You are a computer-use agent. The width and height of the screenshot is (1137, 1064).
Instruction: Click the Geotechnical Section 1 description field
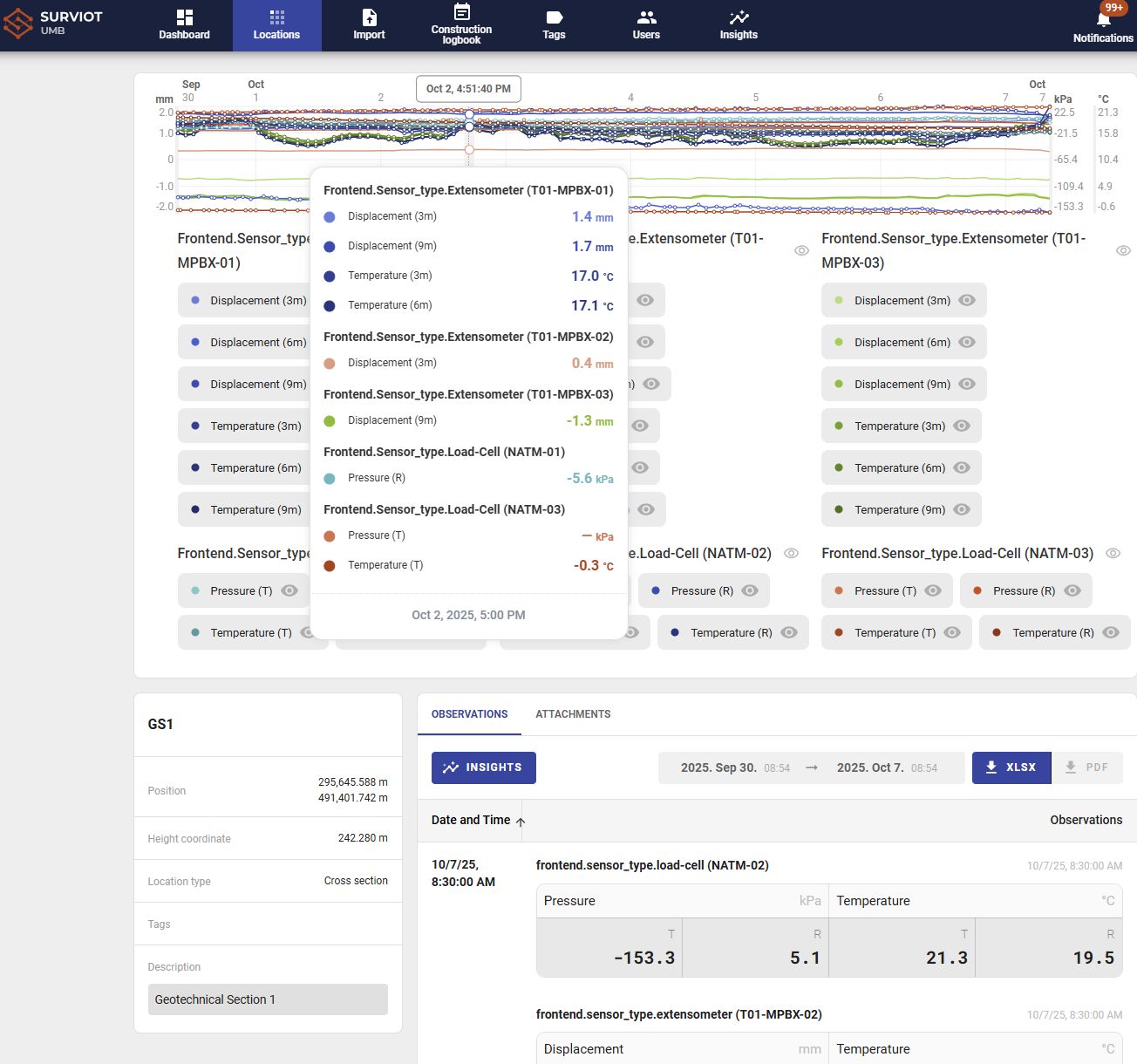(268, 999)
